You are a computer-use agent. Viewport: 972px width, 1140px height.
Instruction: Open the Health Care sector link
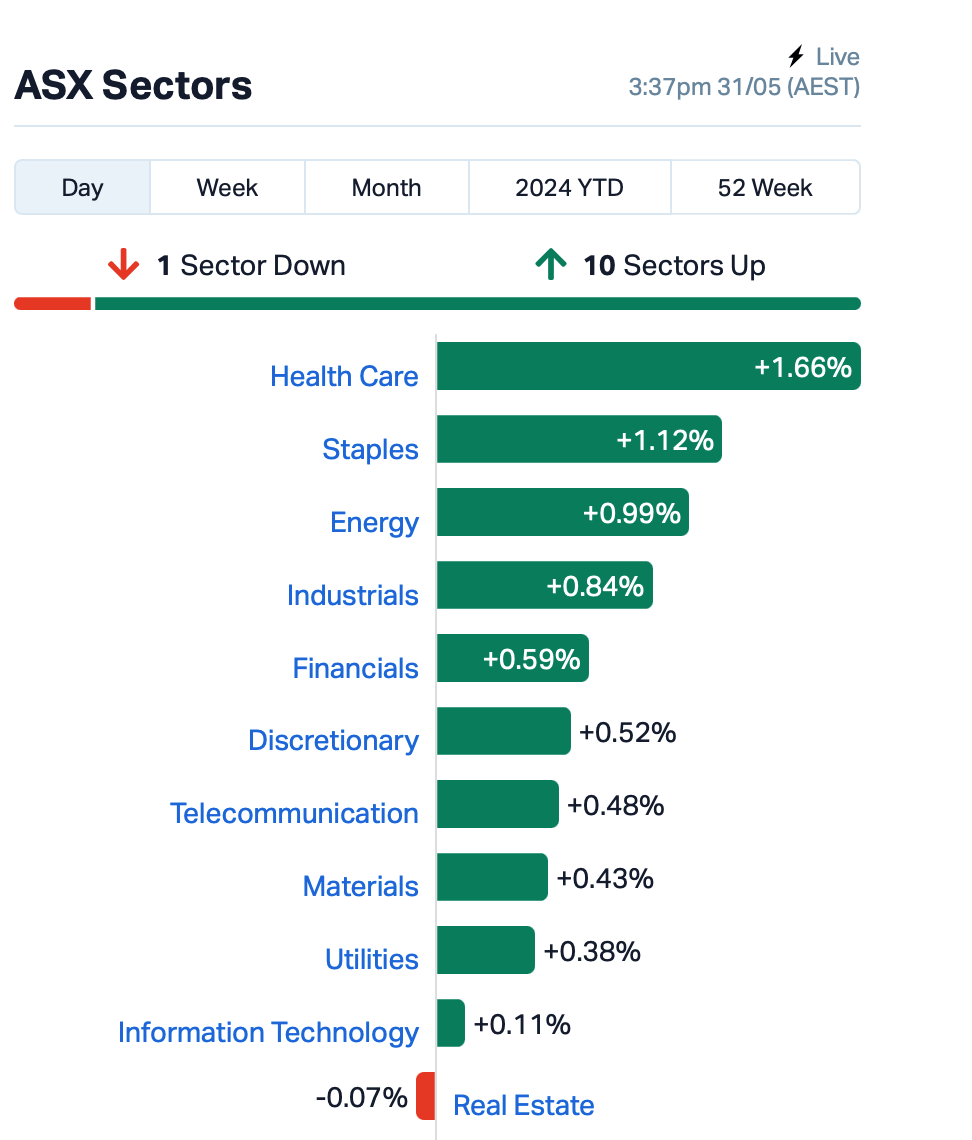click(344, 377)
